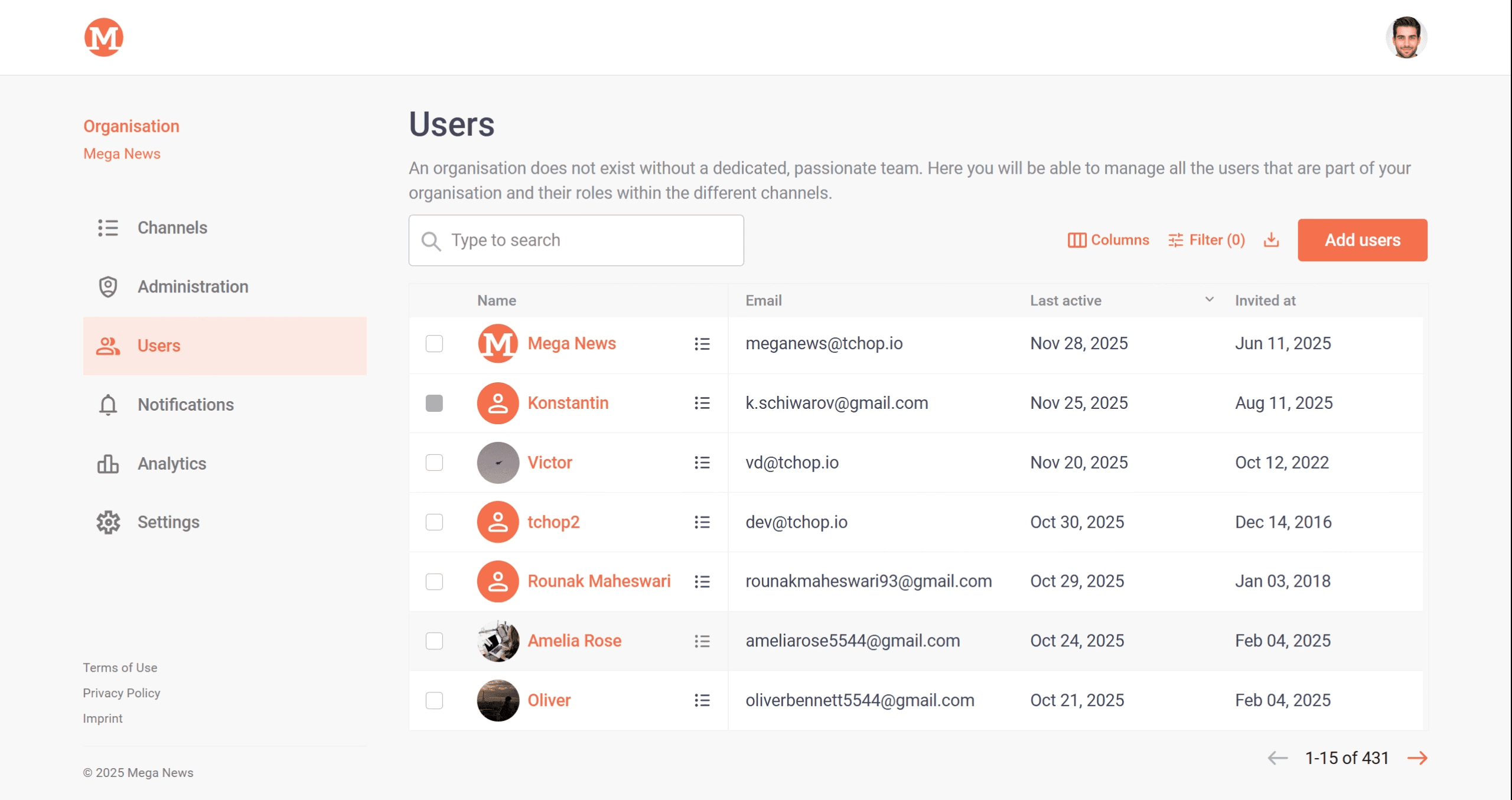Tick the checkbox for Mega News user
Viewport: 1512px width, 800px height.
click(434, 343)
